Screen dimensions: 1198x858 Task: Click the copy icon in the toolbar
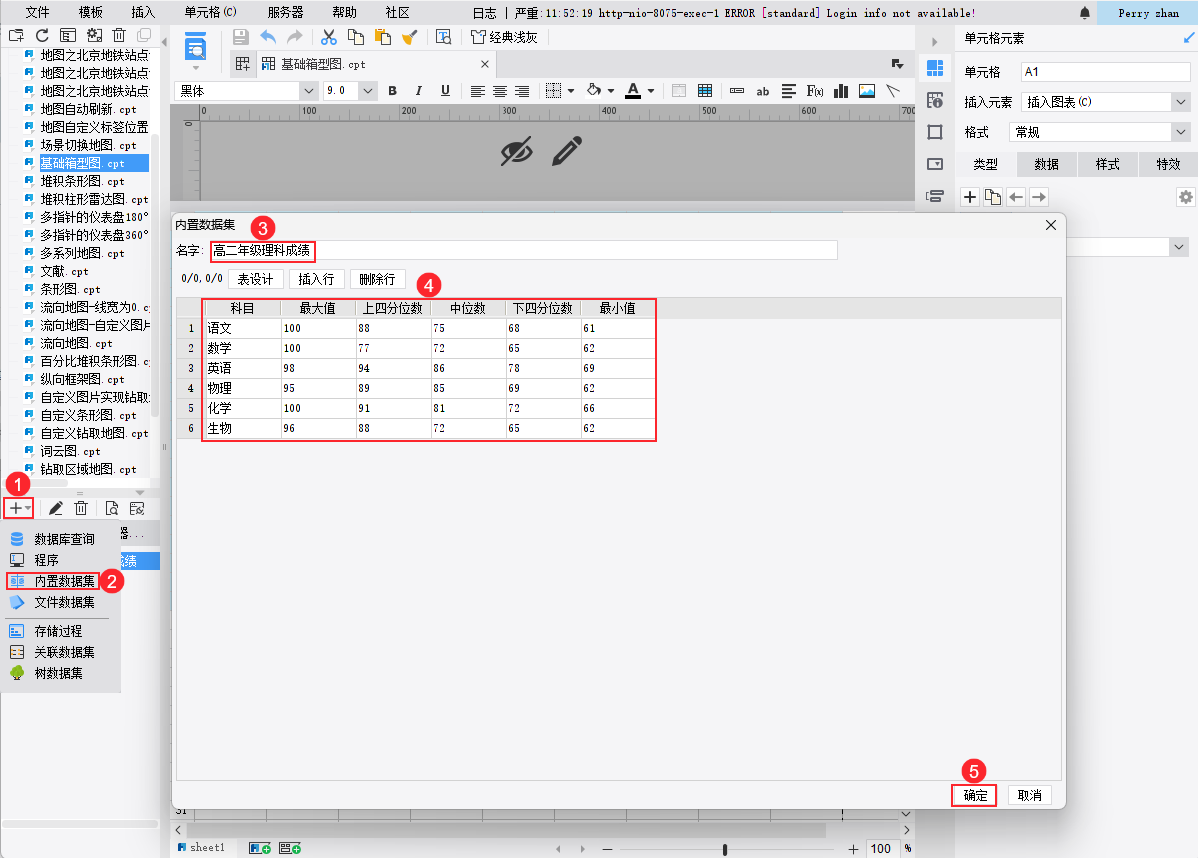click(x=355, y=37)
